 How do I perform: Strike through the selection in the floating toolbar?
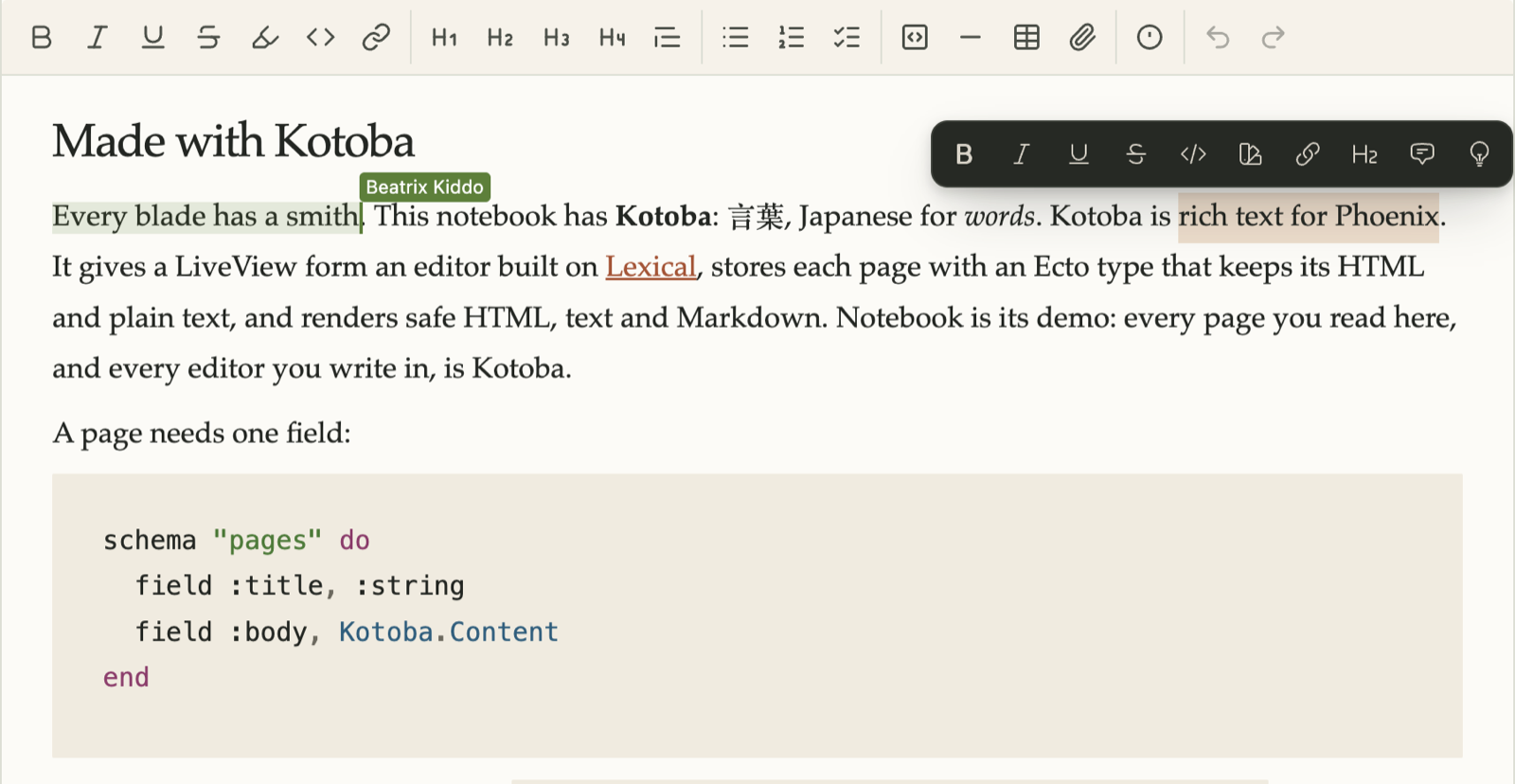pyautogui.click(x=1136, y=154)
